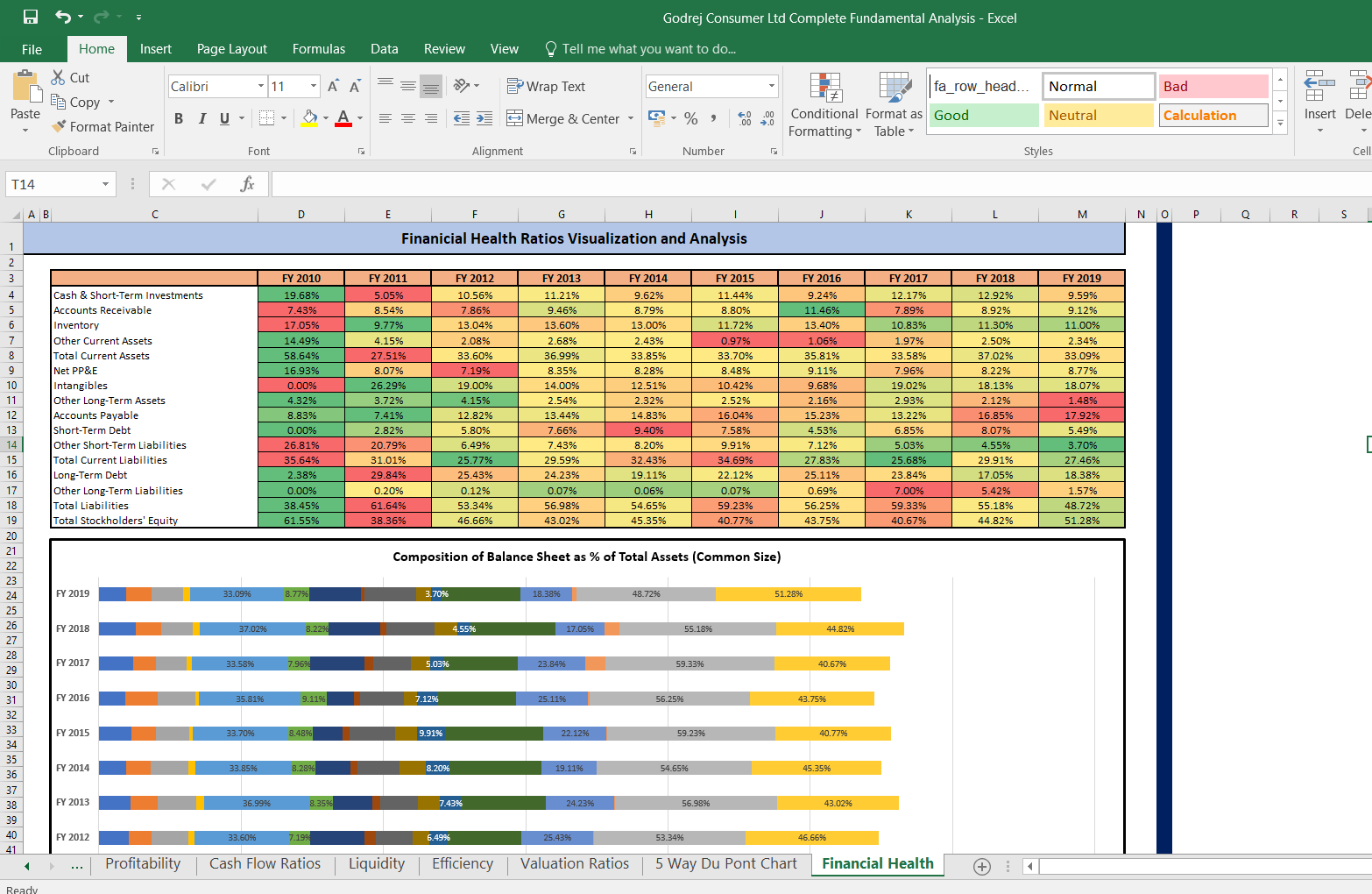Center the text horizontally

click(408, 118)
